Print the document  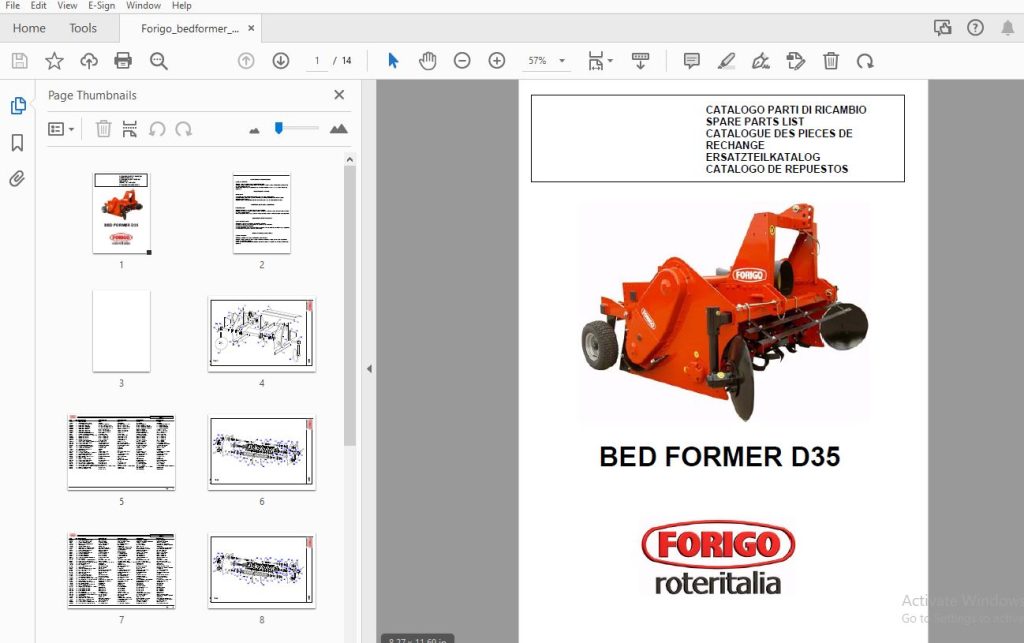[123, 61]
